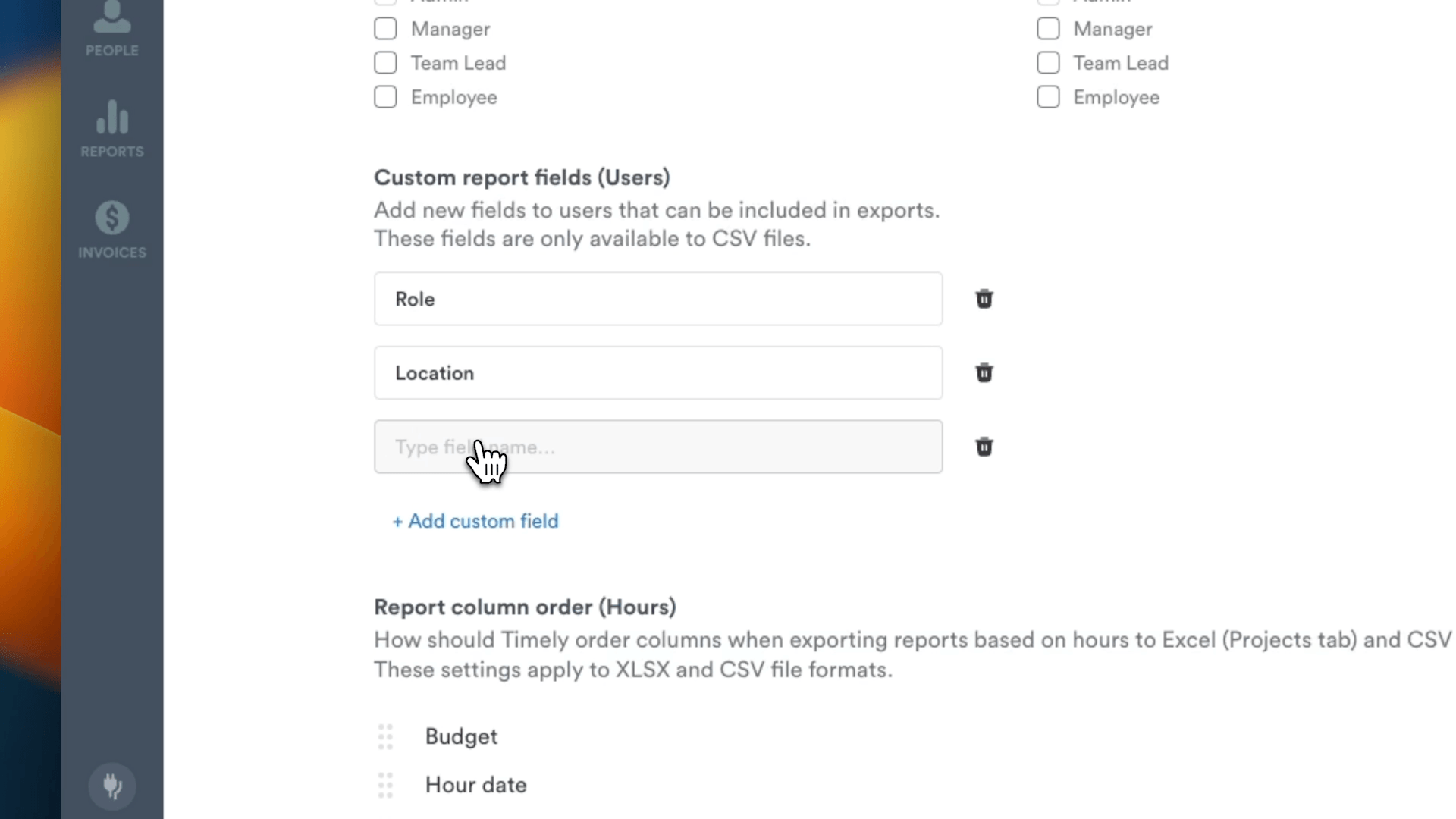Check the right Employee checkbox
The width and height of the screenshot is (1456, 819).
(x=1048, y=97)
